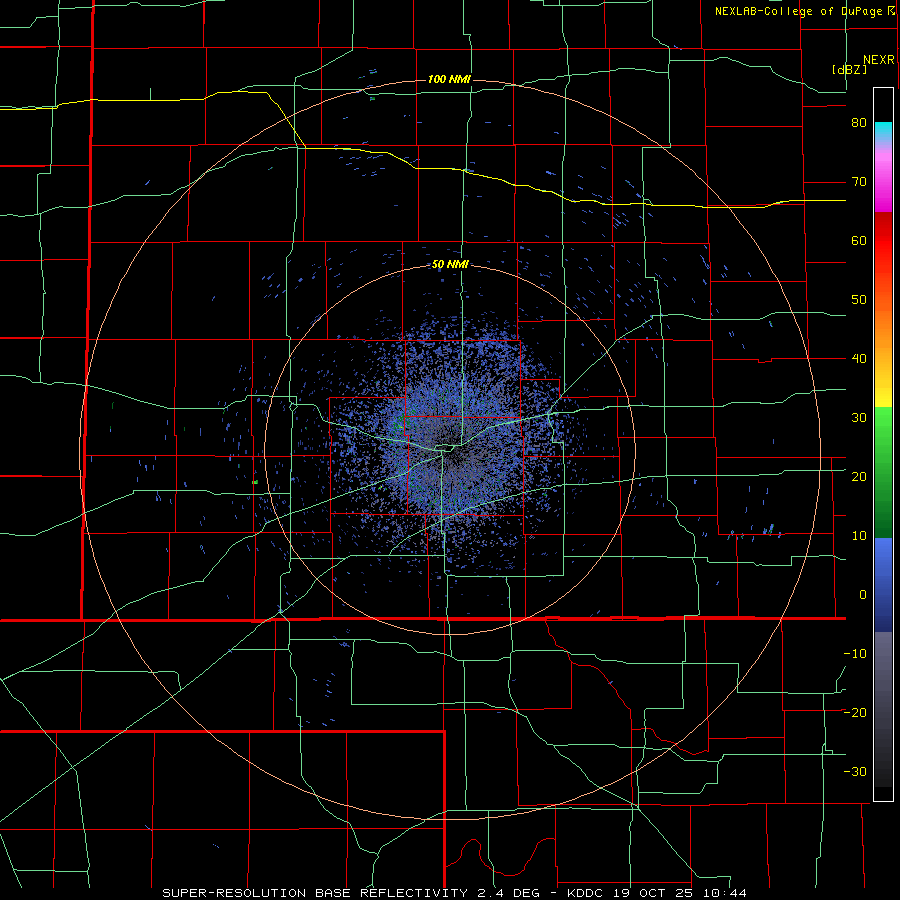Click the small green echo west of radar

[255, 482]
